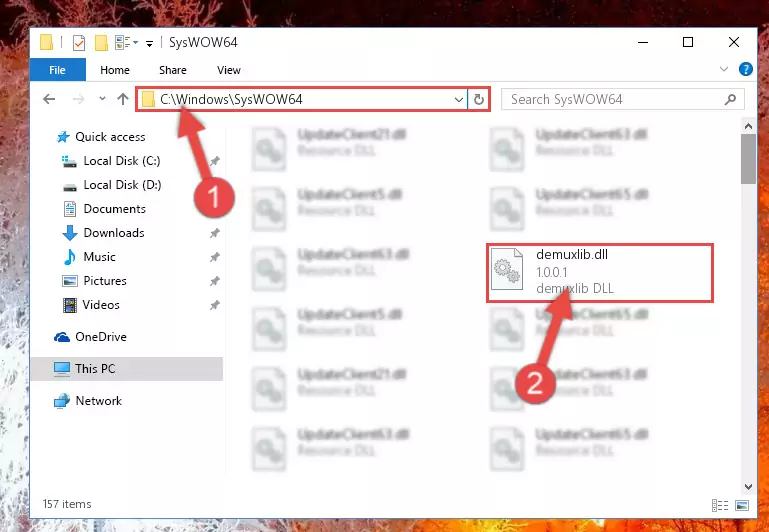
Task: Click the Documents page icon in the sidebar
Action: [x=70, y=209]
